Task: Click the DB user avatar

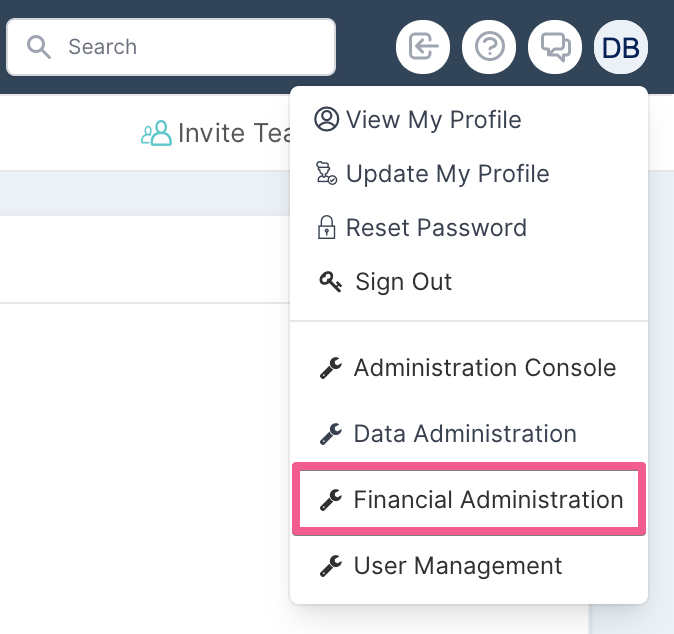Action: [621, 47]
